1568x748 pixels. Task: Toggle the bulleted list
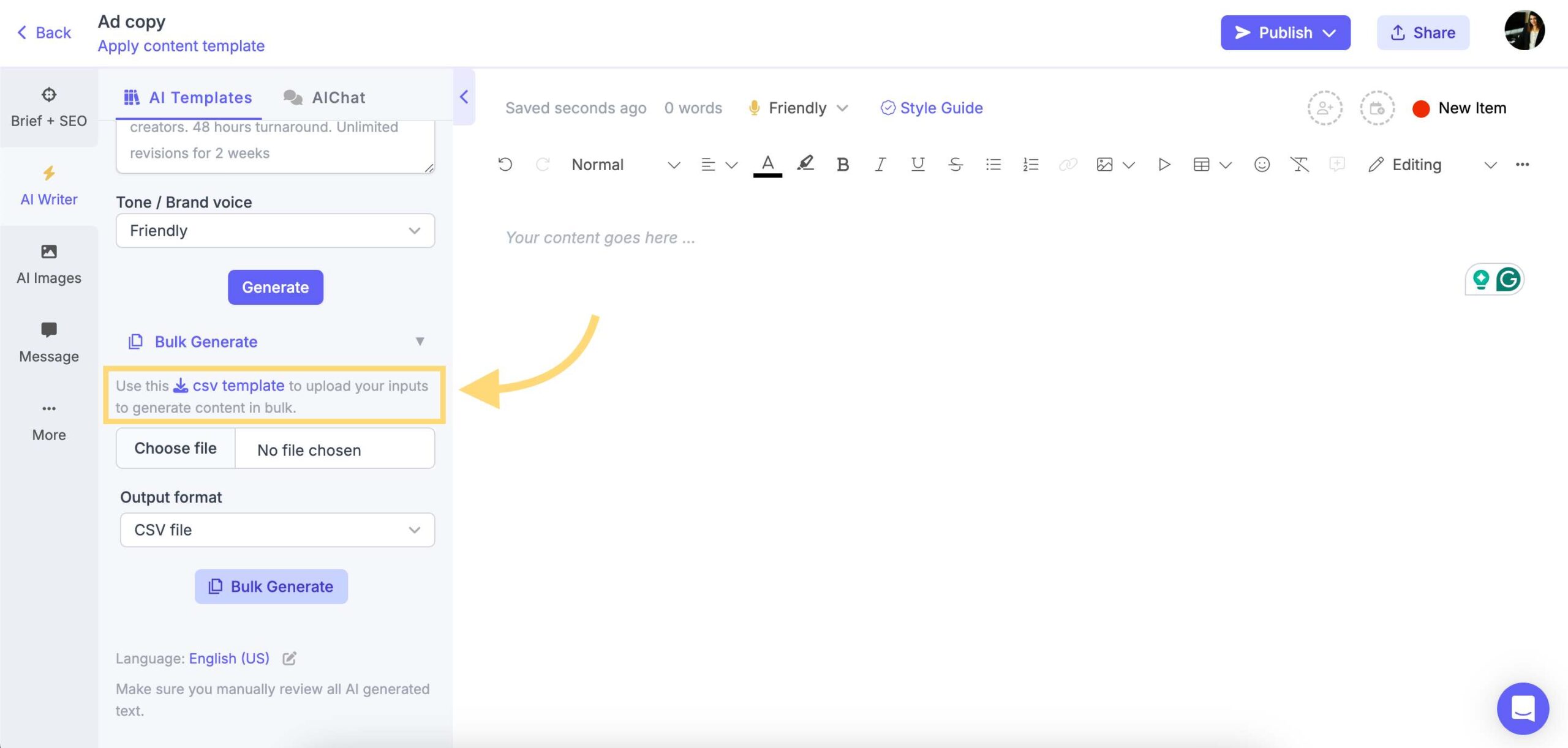993,164
